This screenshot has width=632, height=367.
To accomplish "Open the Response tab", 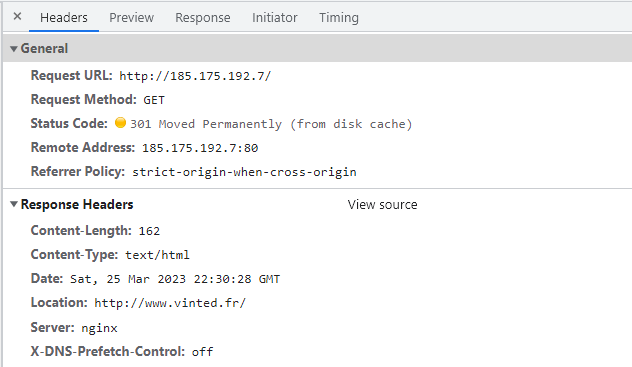I will 203,18.
